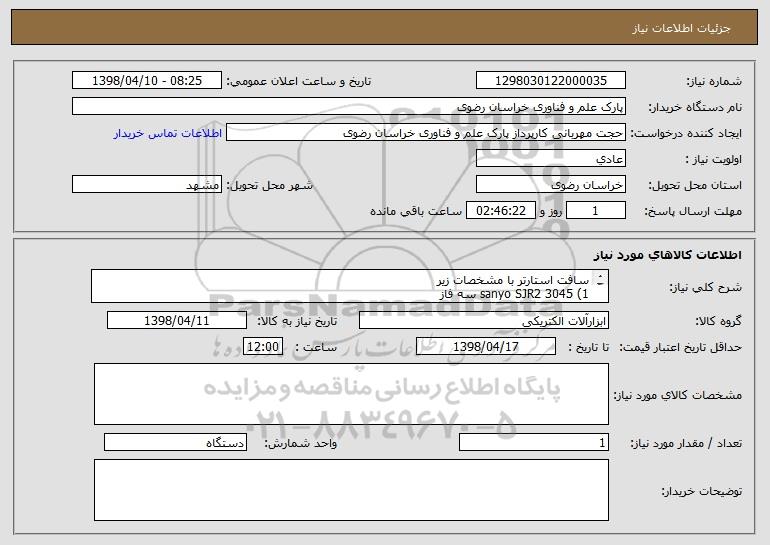770x545 pixels.
Task: Click the buyer organization name field
Action: pyautogui.click(x=349, y=106)
